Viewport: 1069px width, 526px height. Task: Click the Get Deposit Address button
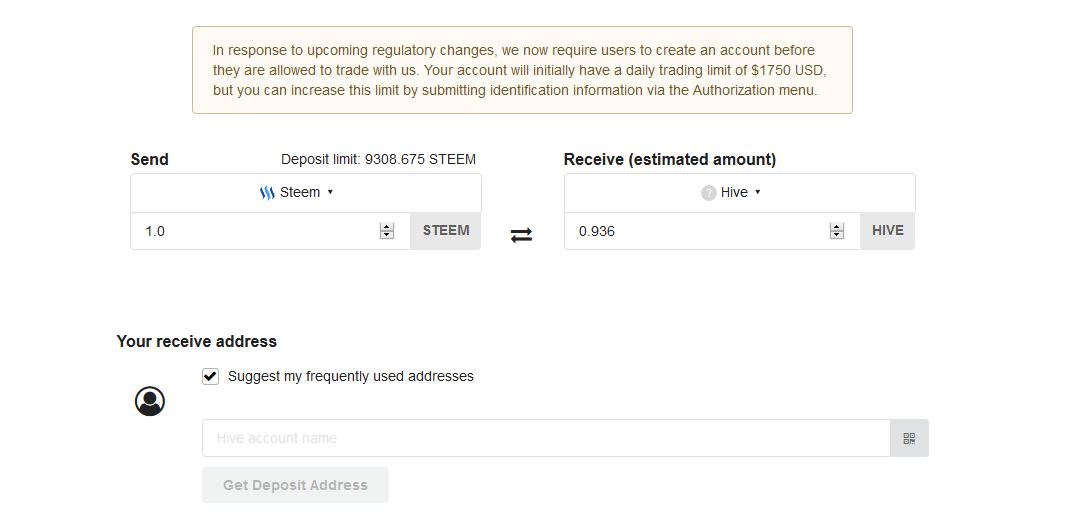(295, 485)
